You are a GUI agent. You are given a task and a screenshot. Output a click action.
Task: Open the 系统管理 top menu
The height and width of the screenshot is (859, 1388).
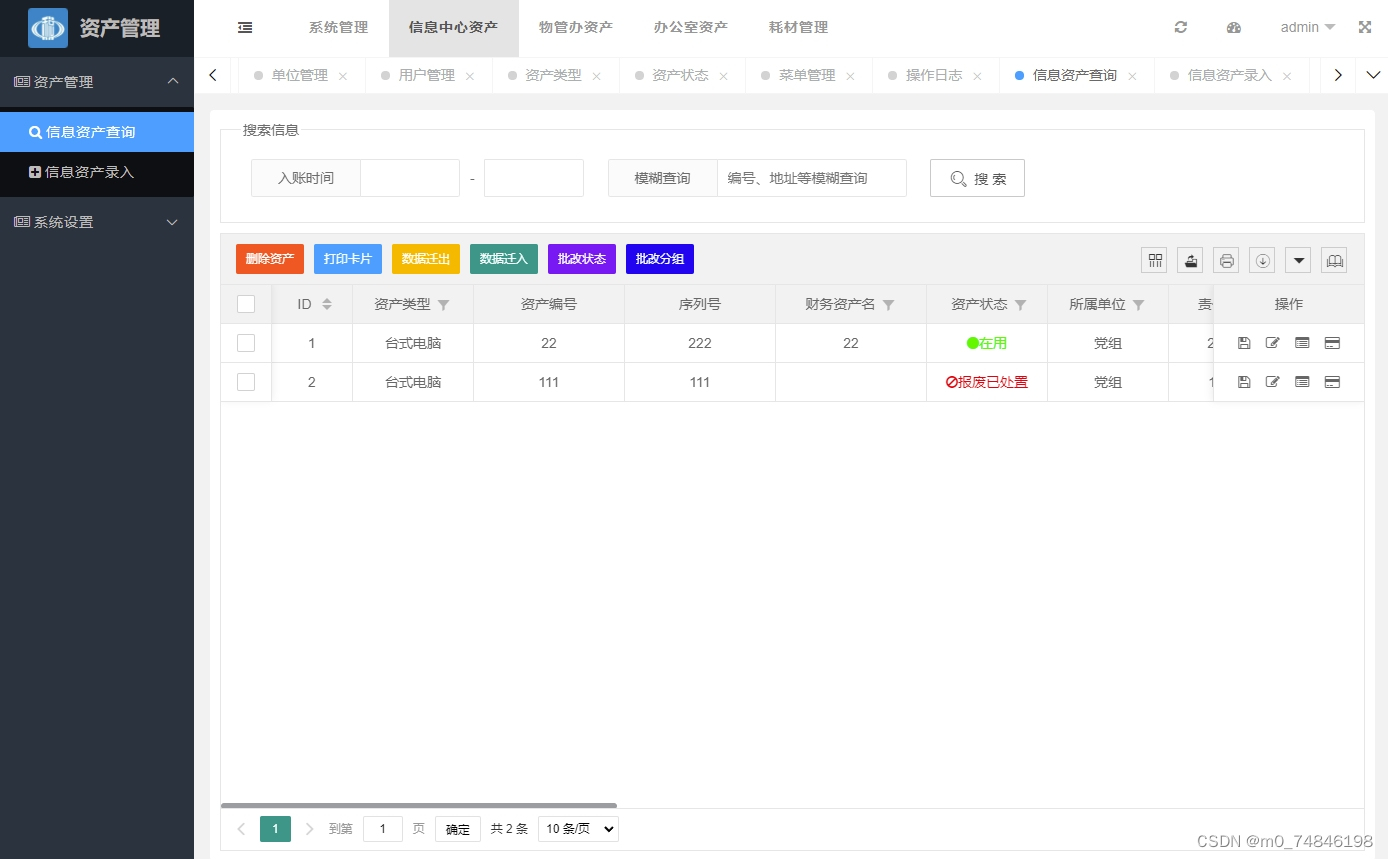(338, 28)
